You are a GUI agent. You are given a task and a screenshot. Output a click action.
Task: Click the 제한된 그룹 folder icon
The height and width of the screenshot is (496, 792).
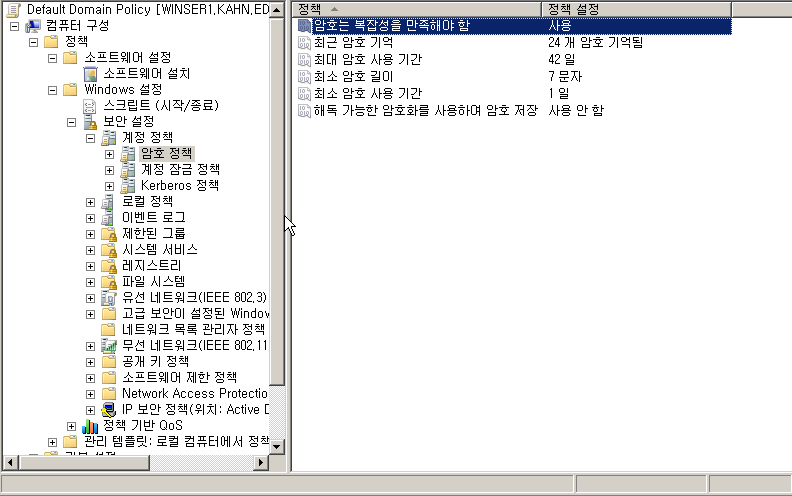click(109, 234)
